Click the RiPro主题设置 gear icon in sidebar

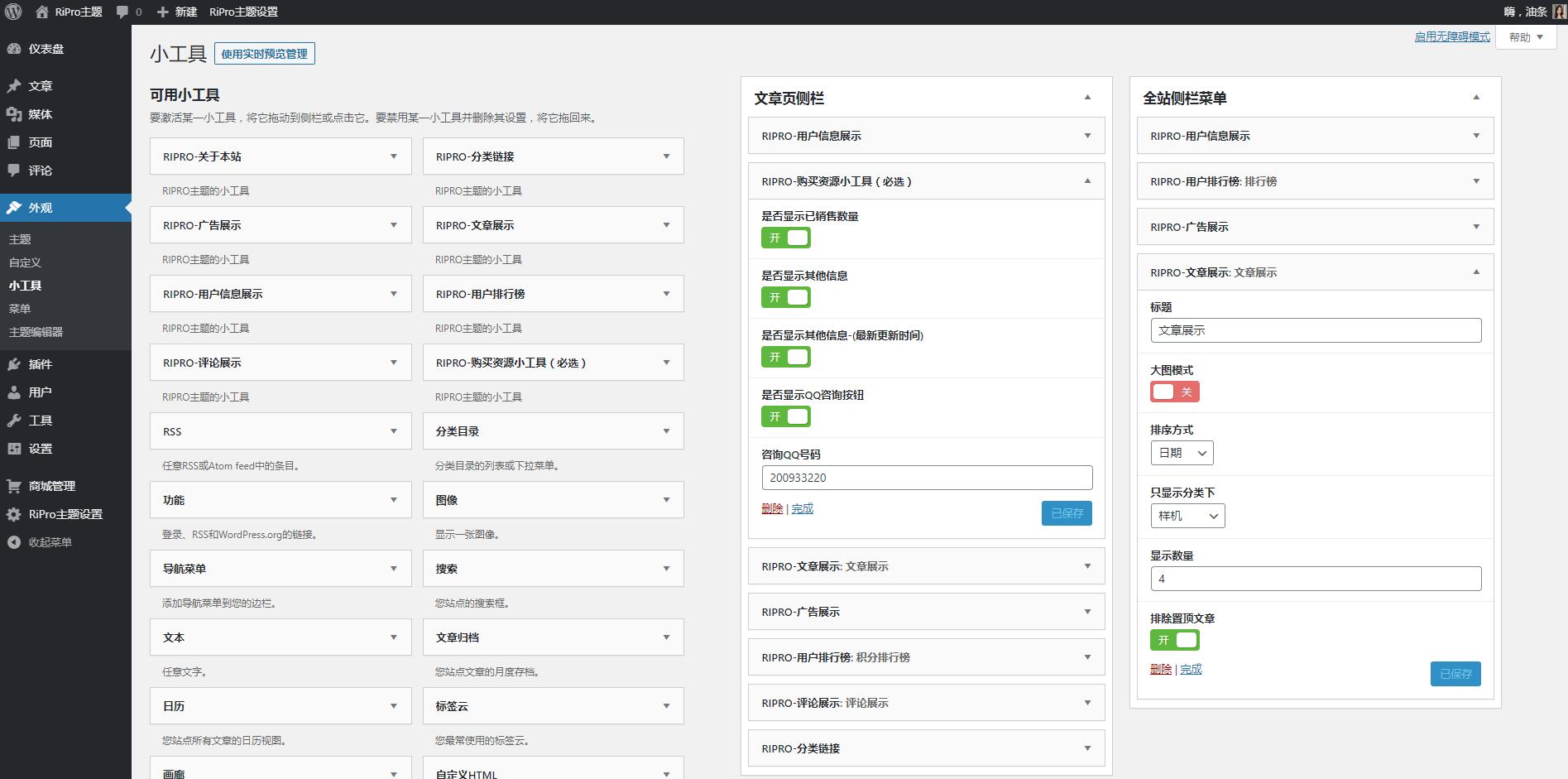coord(14,514)
